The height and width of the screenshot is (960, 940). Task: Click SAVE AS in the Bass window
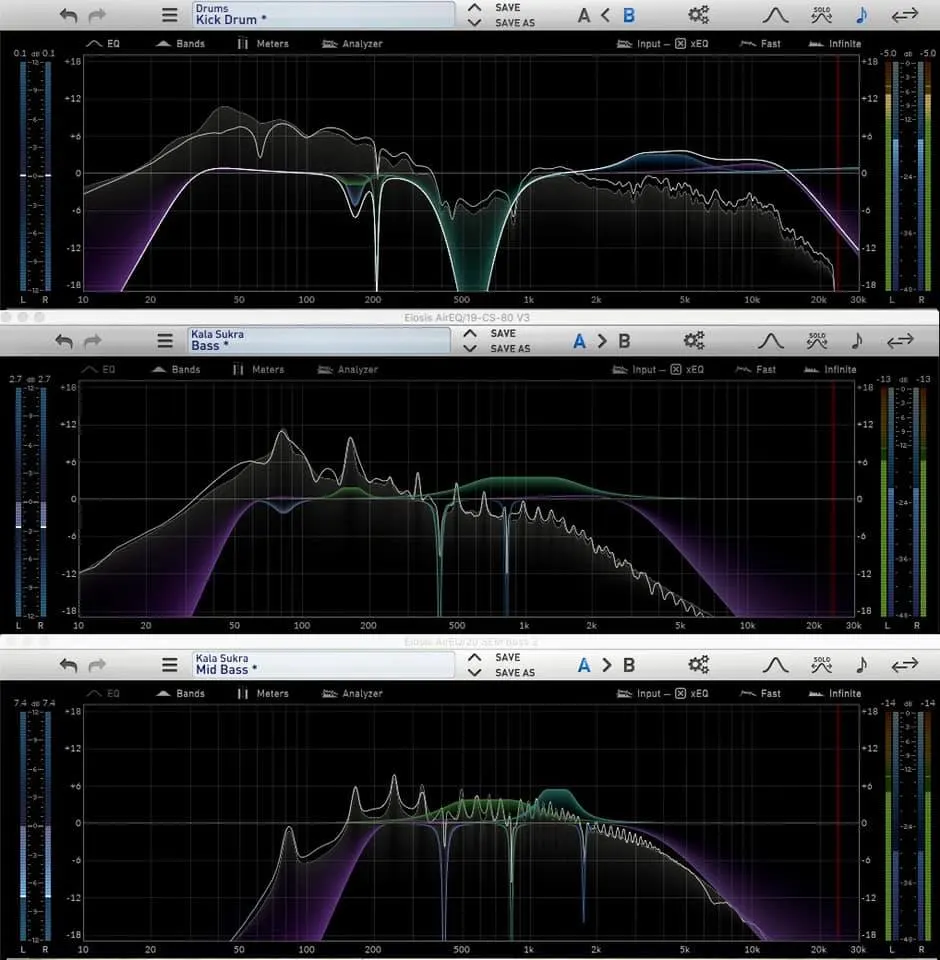(x=510, y=348)
